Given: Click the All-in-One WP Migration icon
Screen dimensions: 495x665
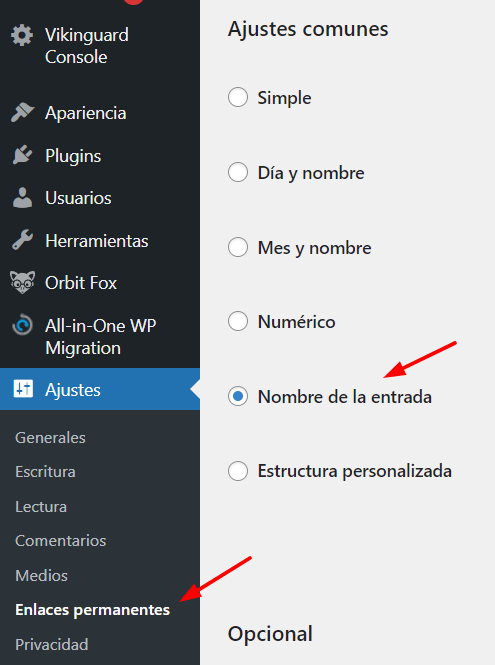Looking at the screenshot, I should tap(22, 325).
